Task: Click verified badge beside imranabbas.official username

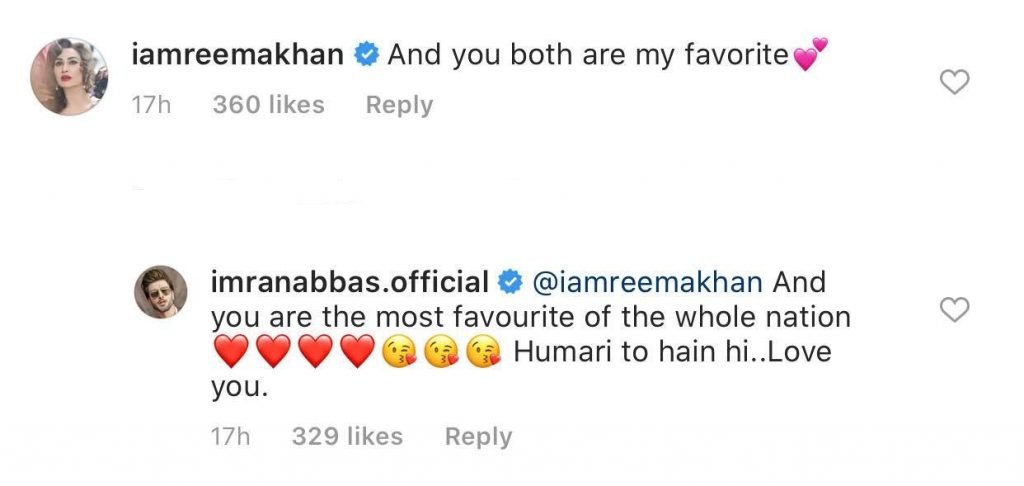Action: point(509,284)
